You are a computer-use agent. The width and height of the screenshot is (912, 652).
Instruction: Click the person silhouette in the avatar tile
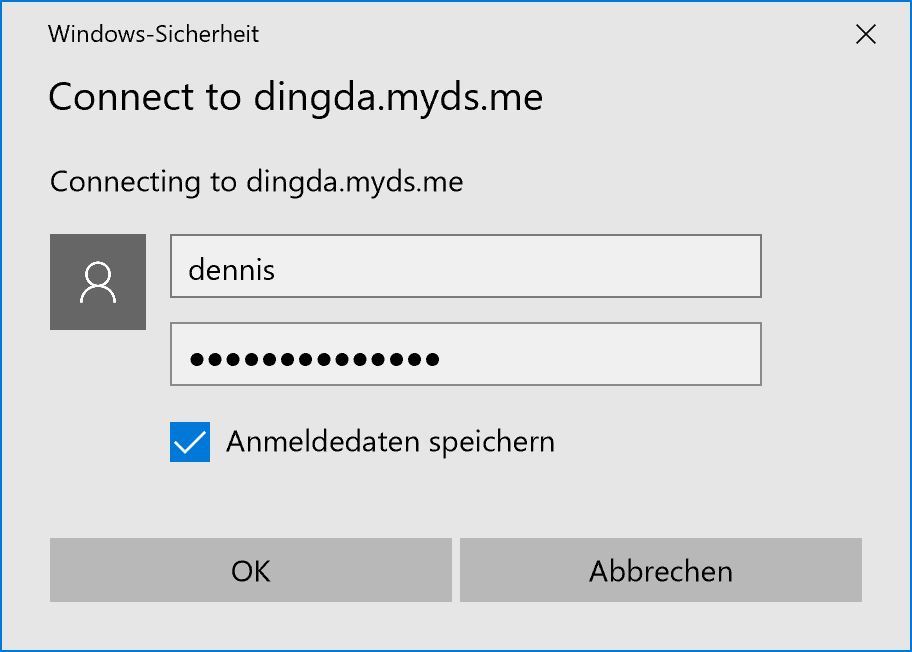coord(98,283)
